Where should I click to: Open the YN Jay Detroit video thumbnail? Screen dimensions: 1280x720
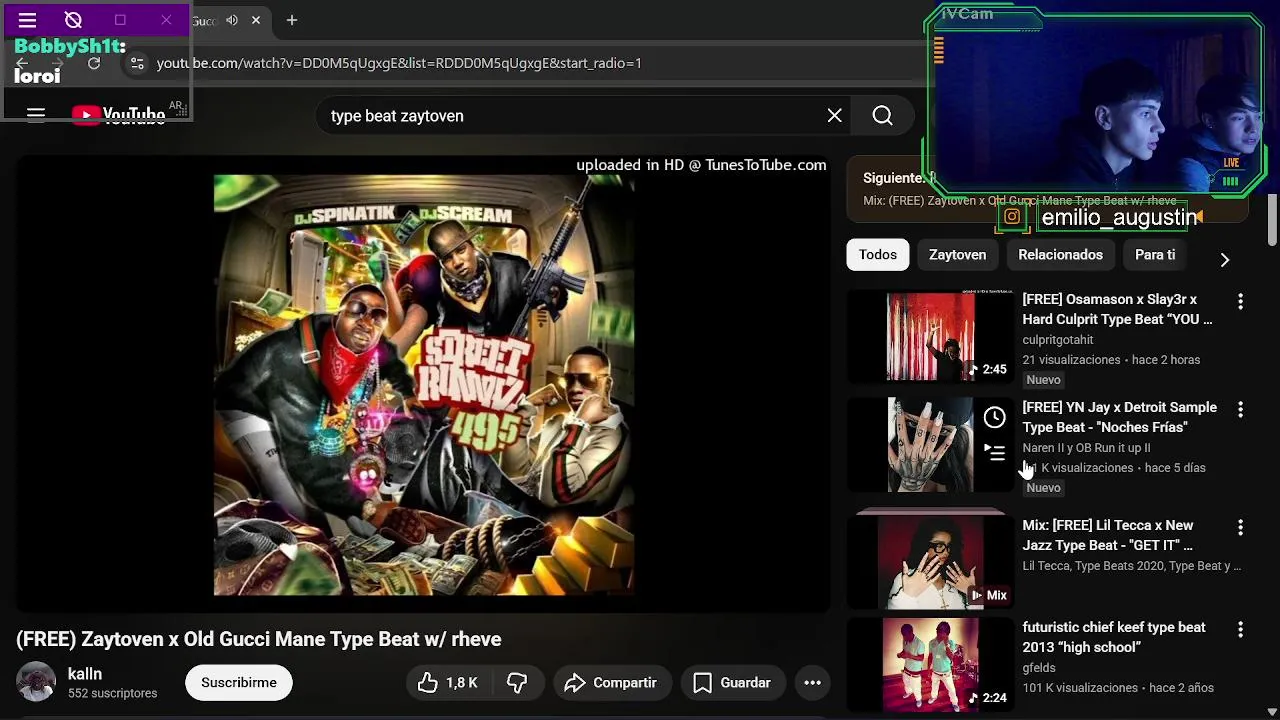(x=930, y=445)
